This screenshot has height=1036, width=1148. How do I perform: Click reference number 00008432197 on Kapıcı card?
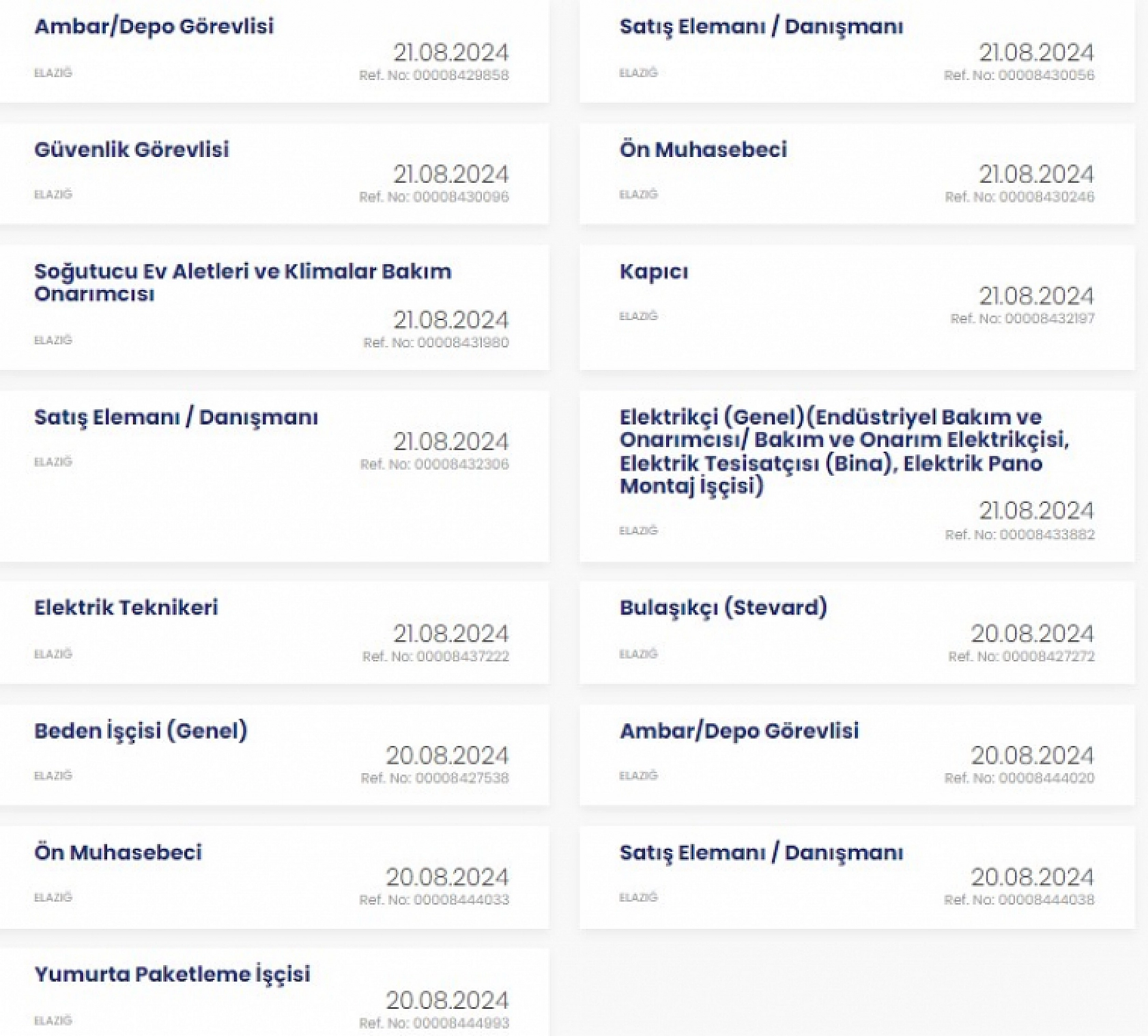(x=1022, y=319)
